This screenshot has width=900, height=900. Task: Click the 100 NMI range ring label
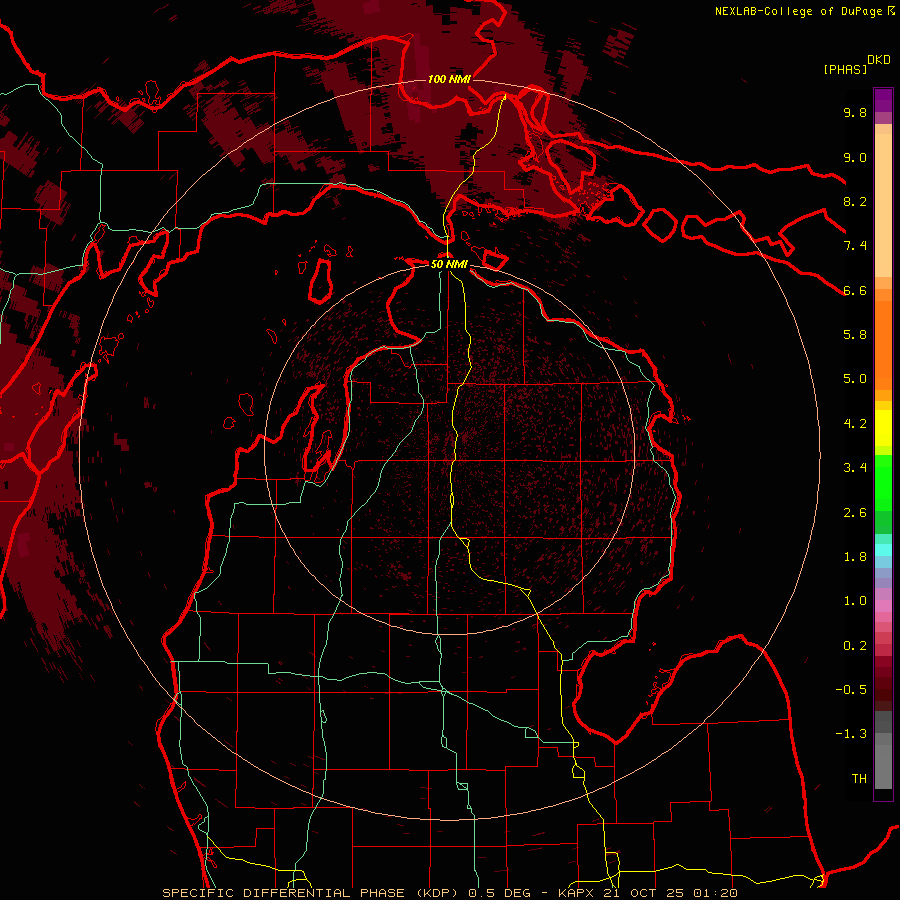(449, 79)
